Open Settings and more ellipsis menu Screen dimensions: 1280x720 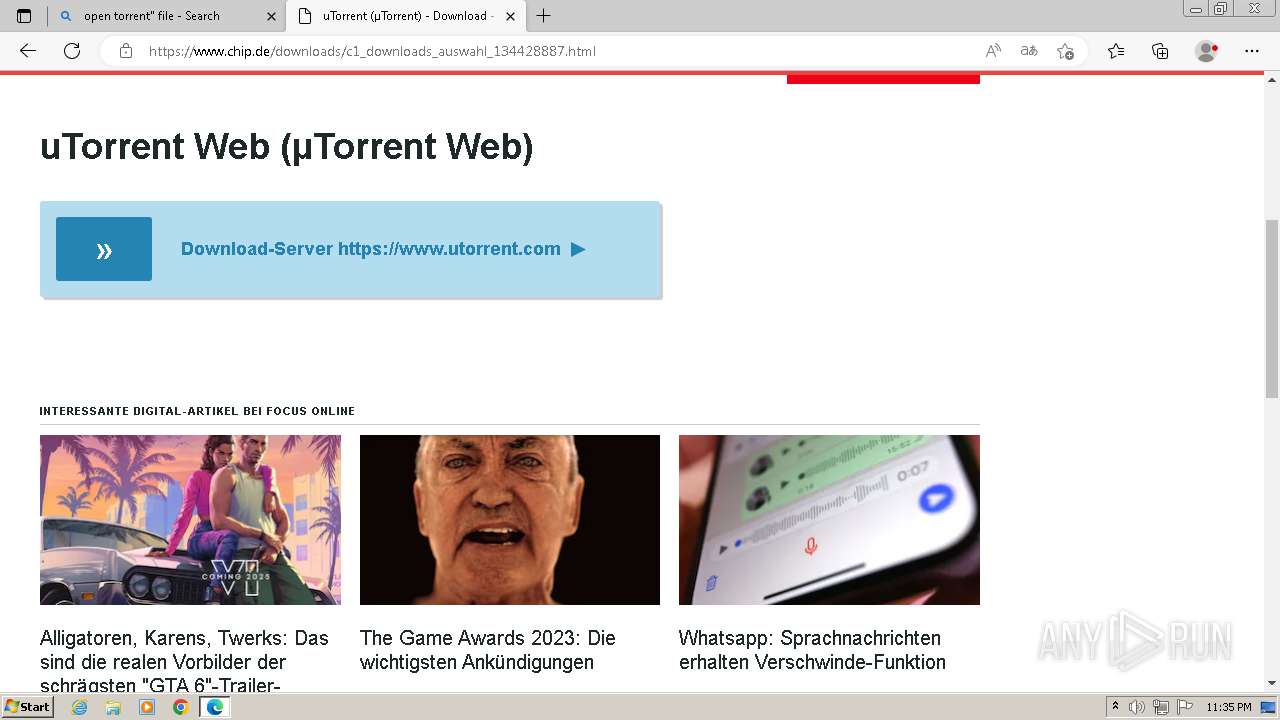coord(1252,51)
